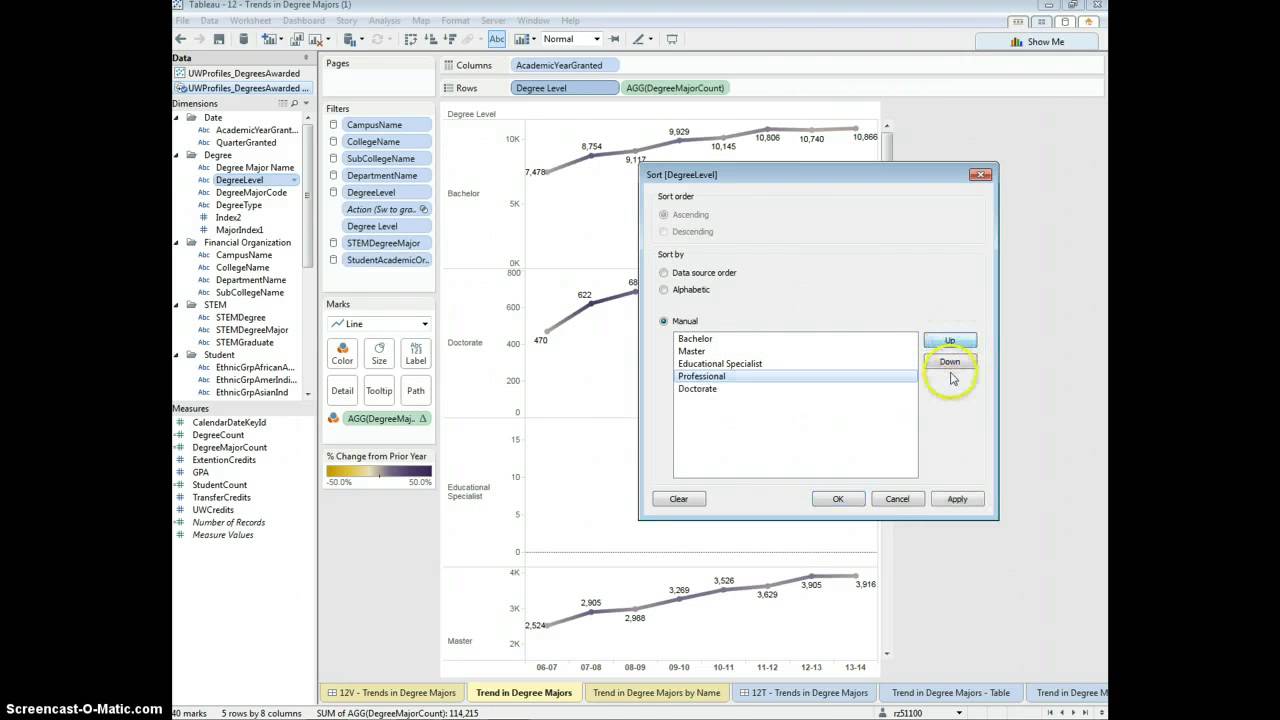Open the Dimensions pane menu arrow
Viewport: 1280px width, 720px height.
[307, 103]
